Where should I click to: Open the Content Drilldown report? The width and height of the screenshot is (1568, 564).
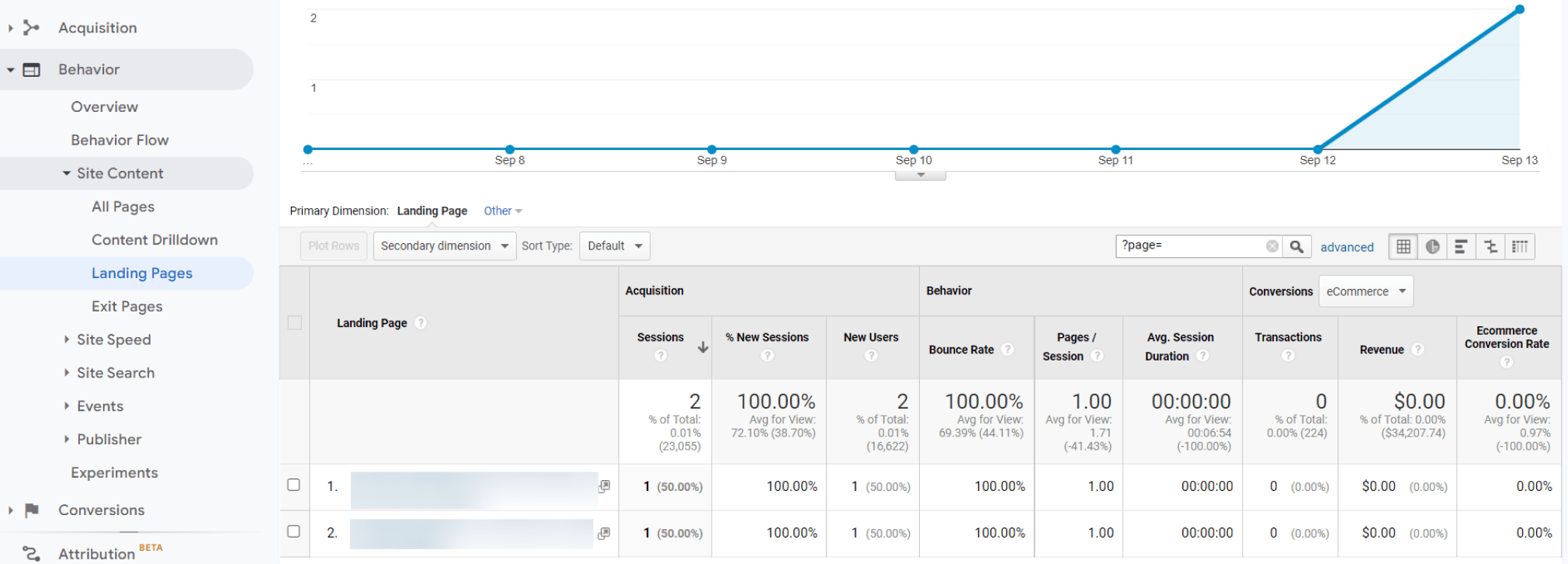coord(154,240)
